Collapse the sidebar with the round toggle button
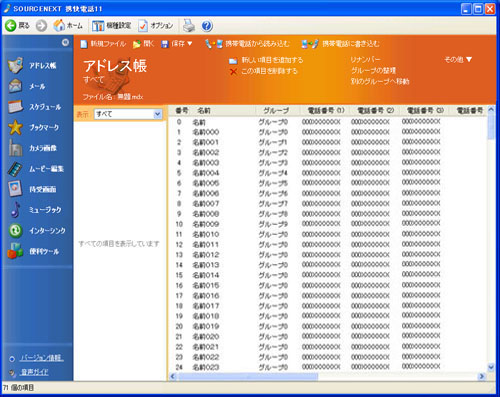This screenshot has width=500, height=397. point(65,42)
